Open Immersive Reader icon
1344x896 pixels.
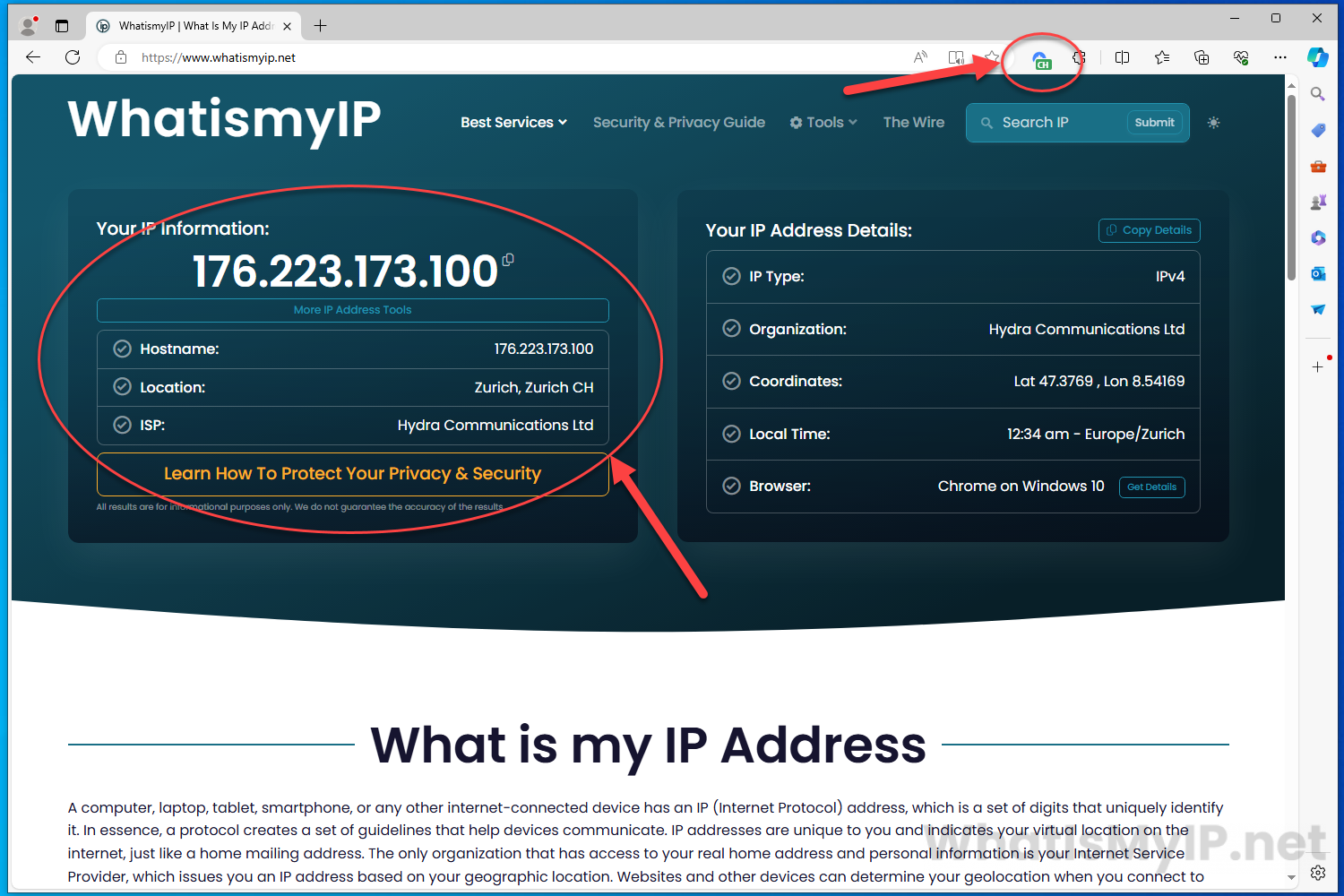click(956, 57)
